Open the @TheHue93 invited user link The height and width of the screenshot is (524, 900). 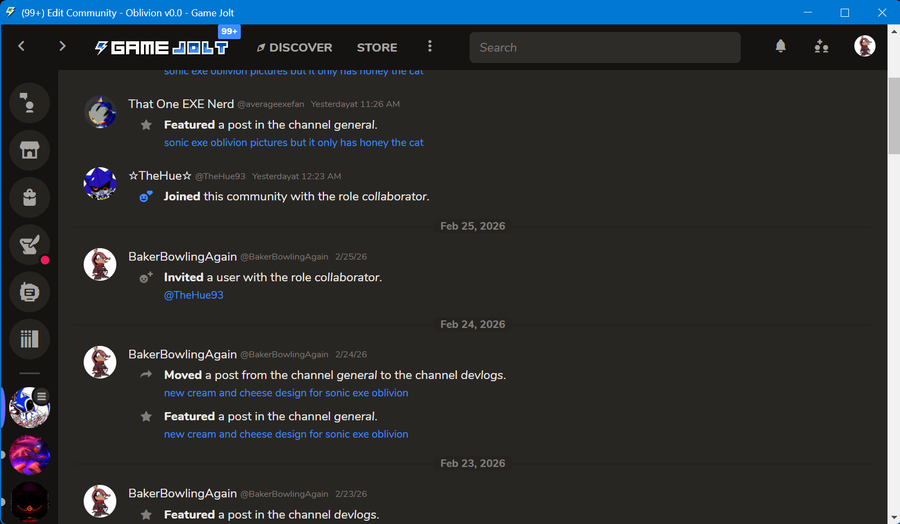coord(193,295)
